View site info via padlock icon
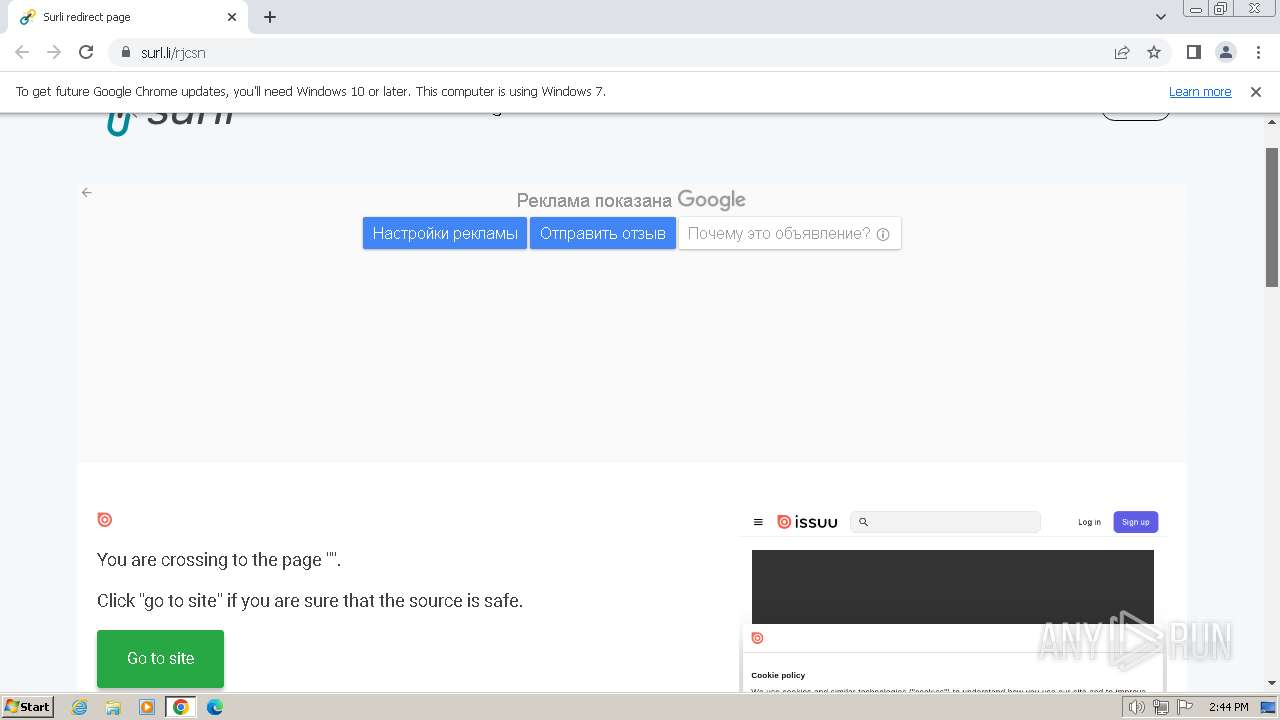This screenshot has width=1280, height=720. [x=125, y=52]
